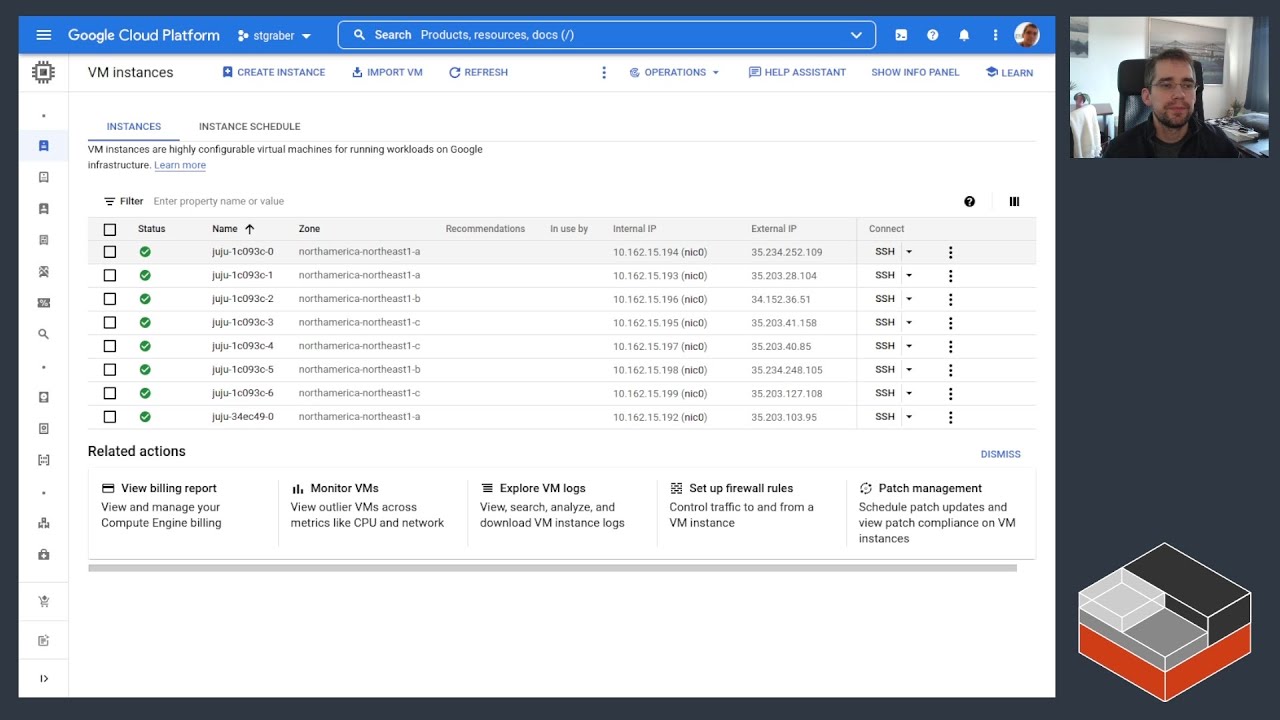
Task: Expand SSH options for juju-1c093c-2
Action: pos(909,299)
